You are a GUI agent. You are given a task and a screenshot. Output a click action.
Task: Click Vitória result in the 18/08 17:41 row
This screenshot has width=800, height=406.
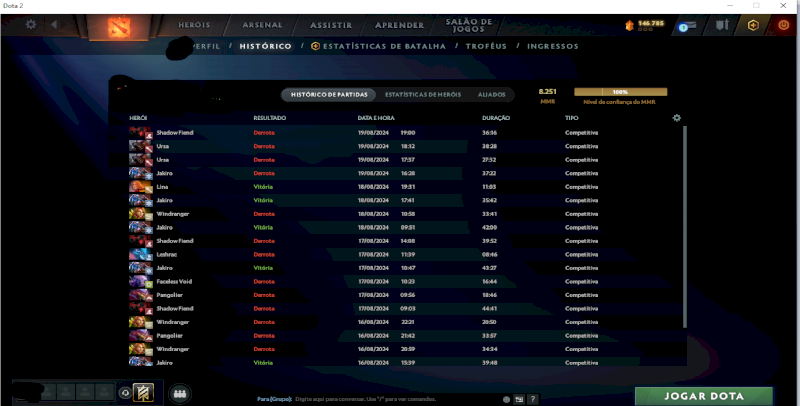263,200
